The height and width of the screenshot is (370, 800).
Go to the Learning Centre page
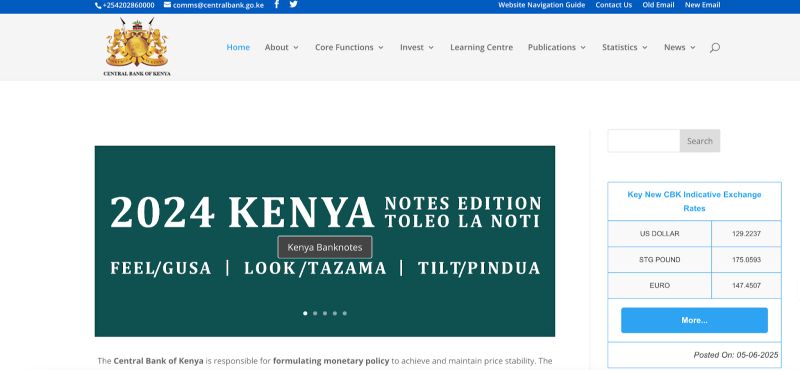coord(481,47)
